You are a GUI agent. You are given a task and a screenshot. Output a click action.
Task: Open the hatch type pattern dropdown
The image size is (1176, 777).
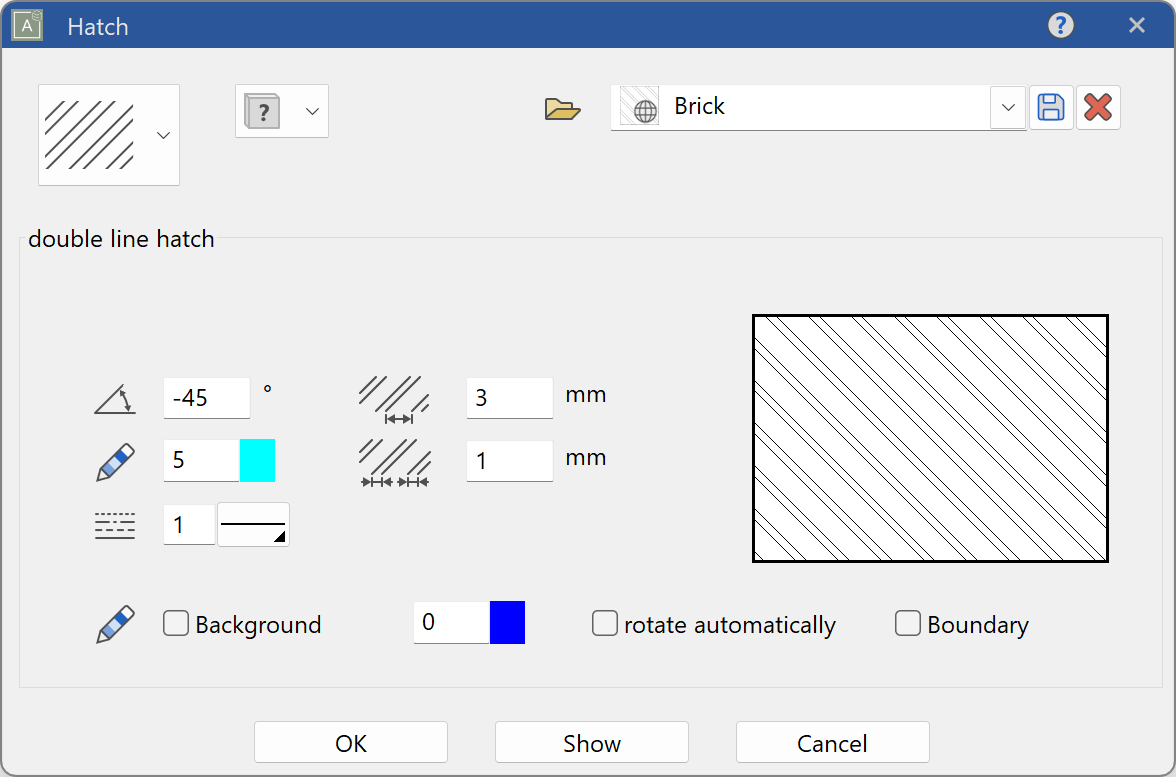[x=163, y=135]
